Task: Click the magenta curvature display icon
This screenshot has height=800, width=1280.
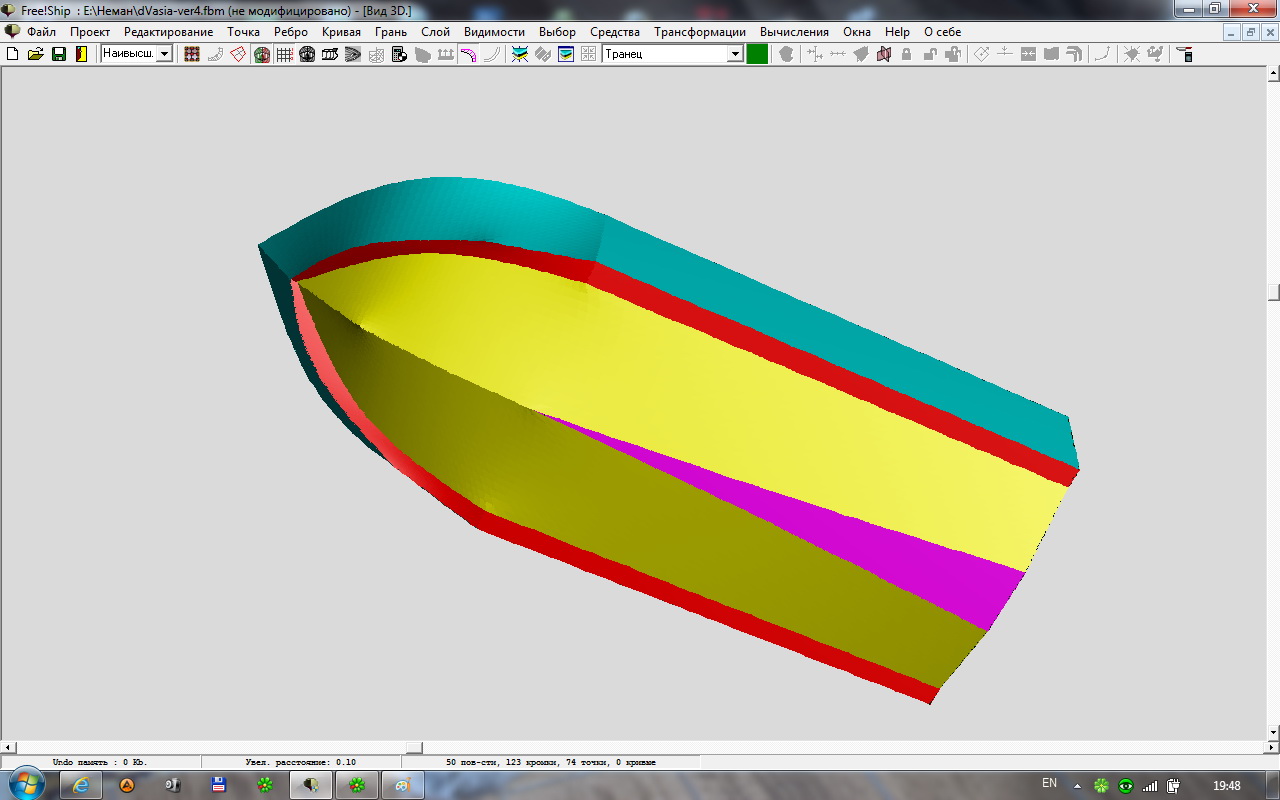Action: [x=467, y=54]
